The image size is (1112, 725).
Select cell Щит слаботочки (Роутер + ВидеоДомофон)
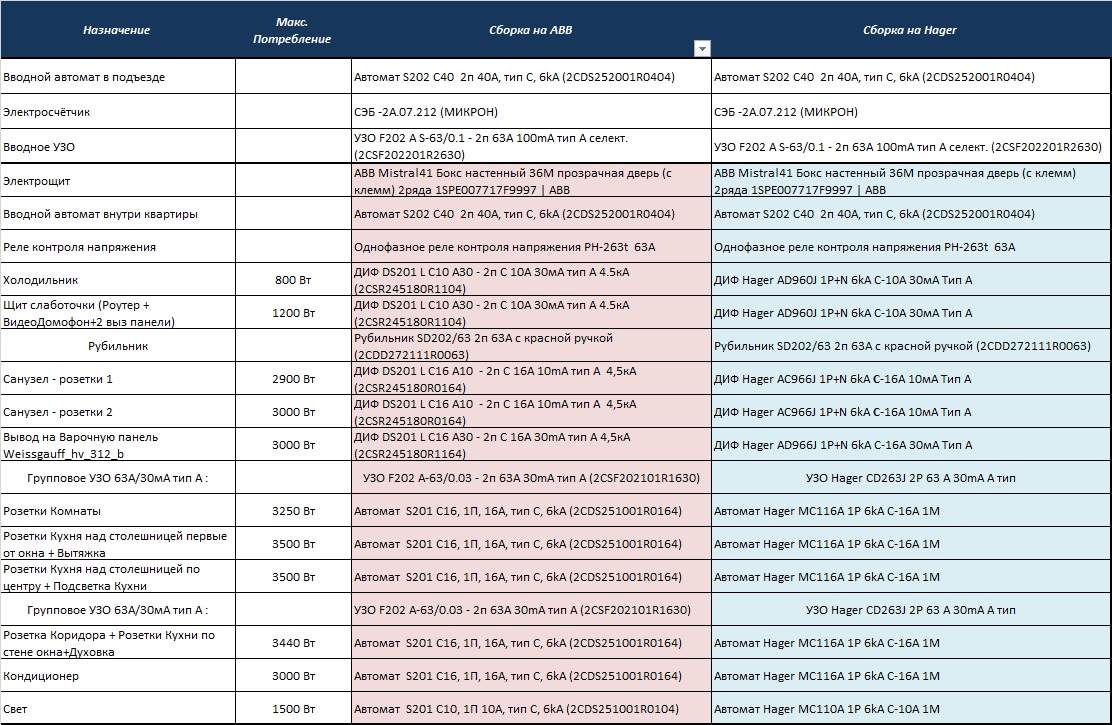pos(118,313)
